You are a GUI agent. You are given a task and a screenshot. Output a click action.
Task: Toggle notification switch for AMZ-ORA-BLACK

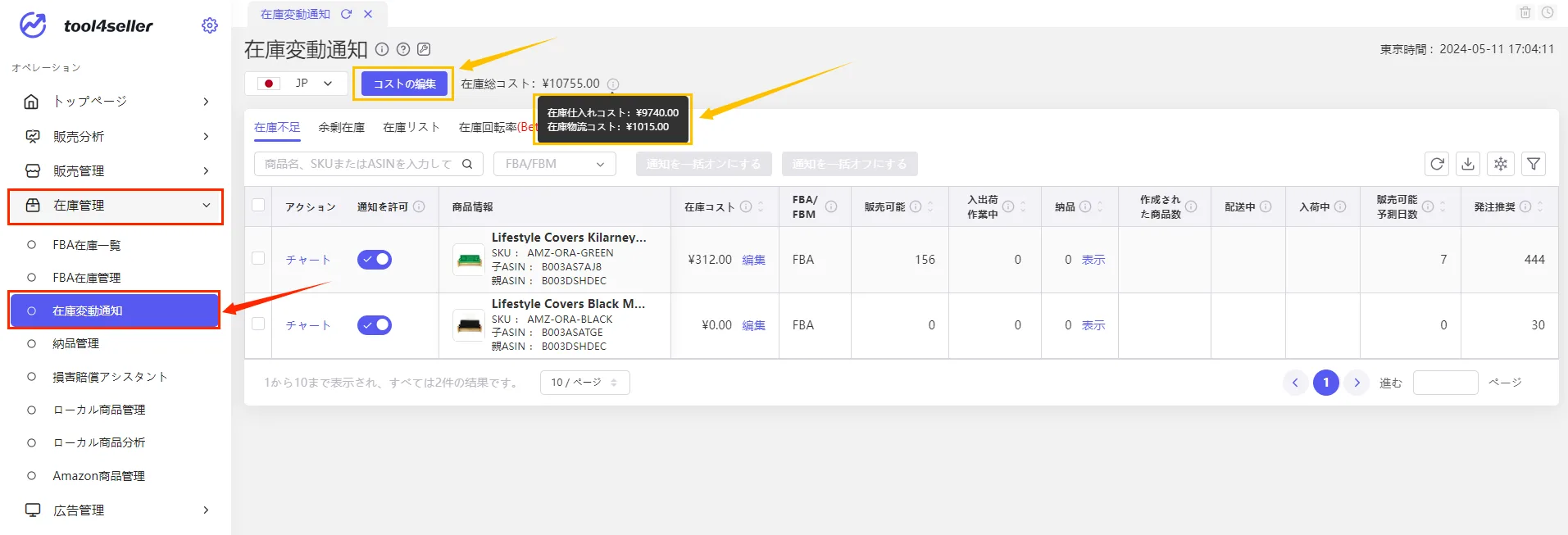(375, 325)
